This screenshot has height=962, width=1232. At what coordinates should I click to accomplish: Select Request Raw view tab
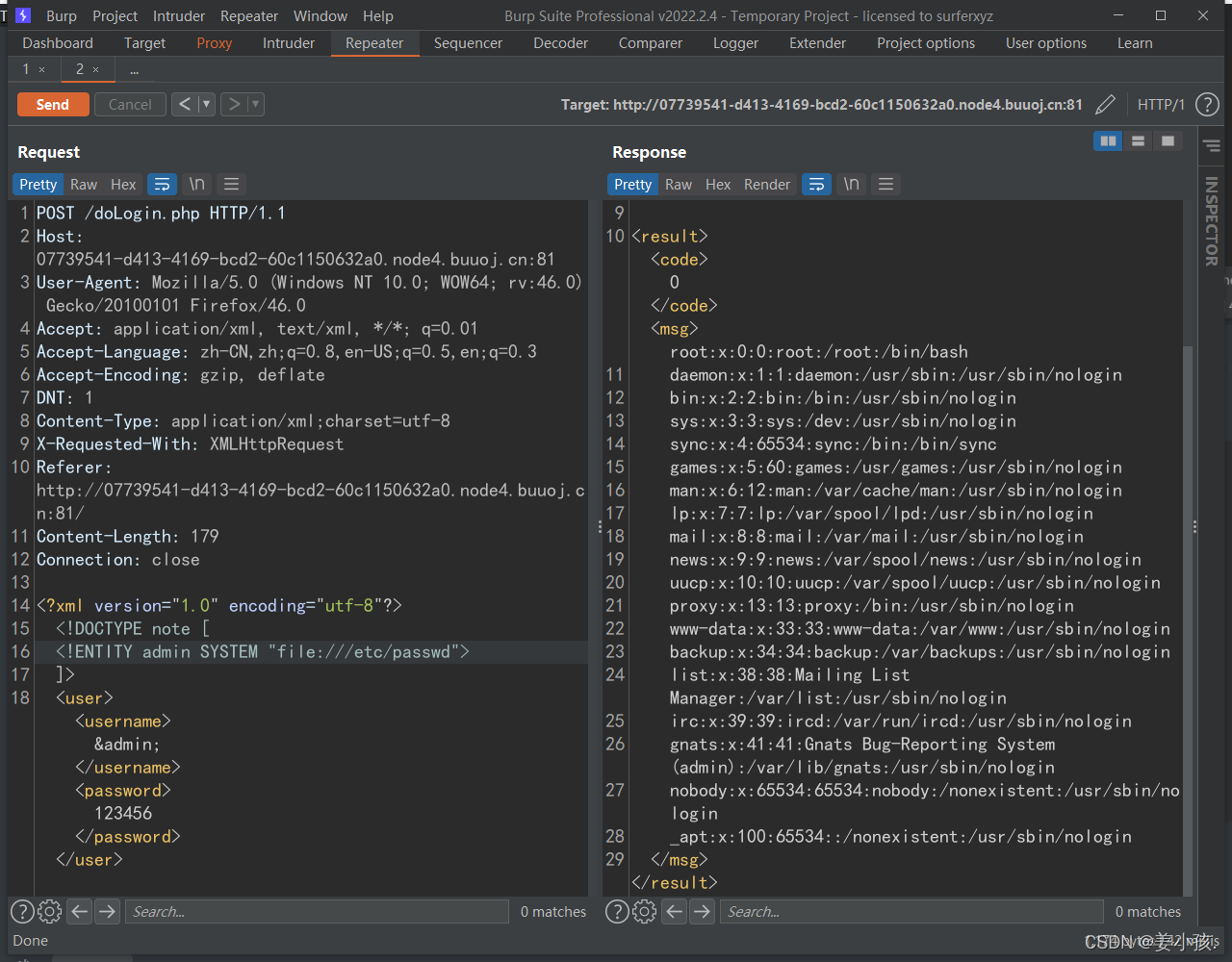click(84, 185)
